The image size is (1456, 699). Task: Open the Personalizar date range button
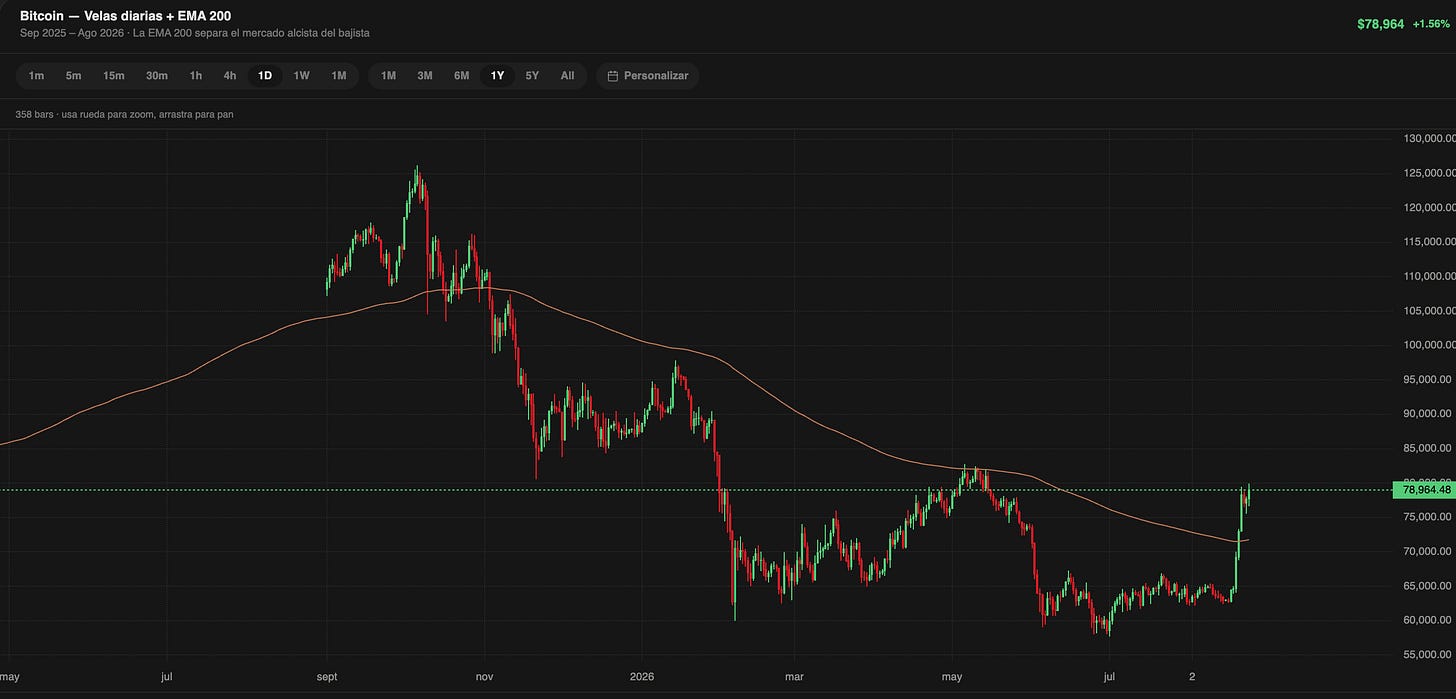648,76
